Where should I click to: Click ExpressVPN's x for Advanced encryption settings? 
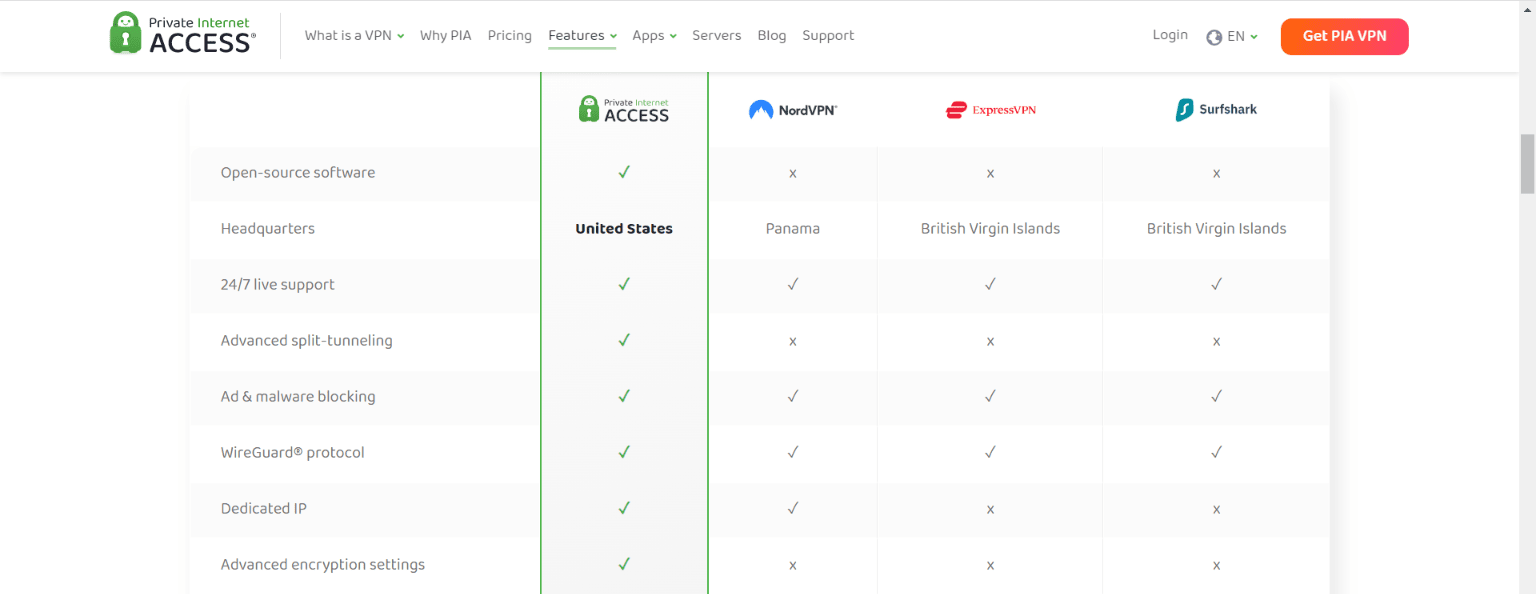click(990, 564)
